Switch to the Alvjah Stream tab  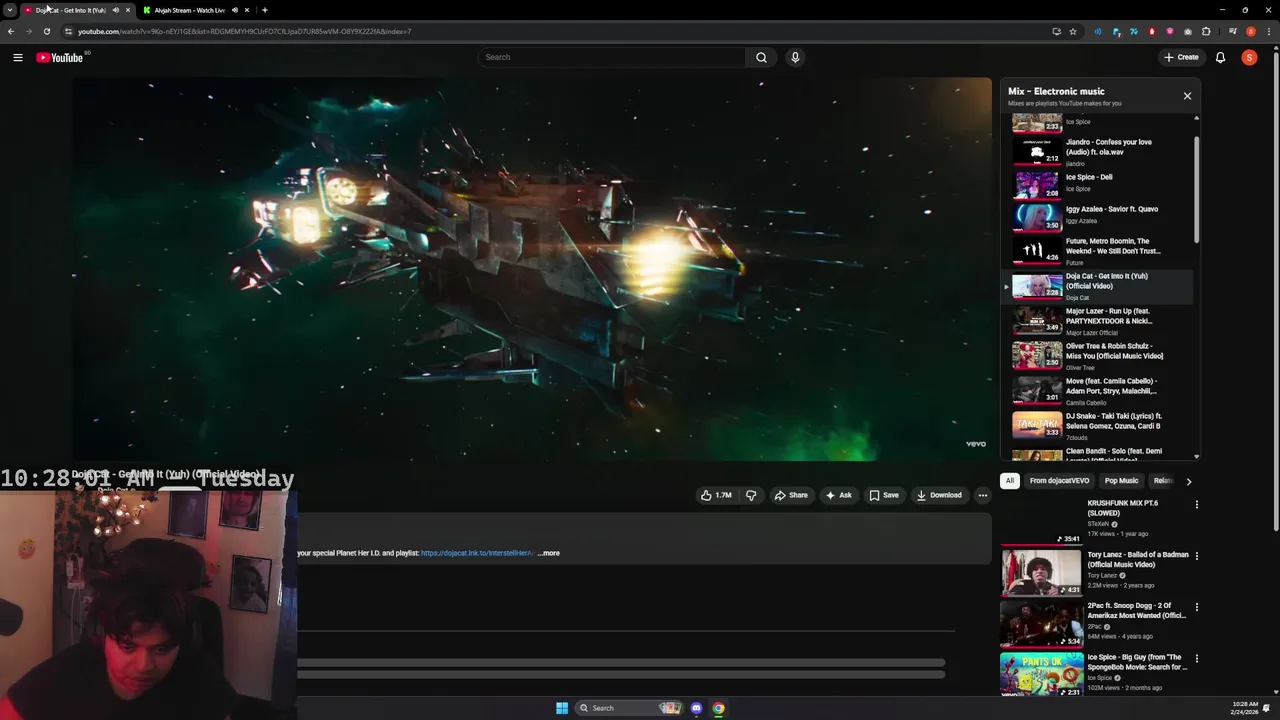(189, 10)
